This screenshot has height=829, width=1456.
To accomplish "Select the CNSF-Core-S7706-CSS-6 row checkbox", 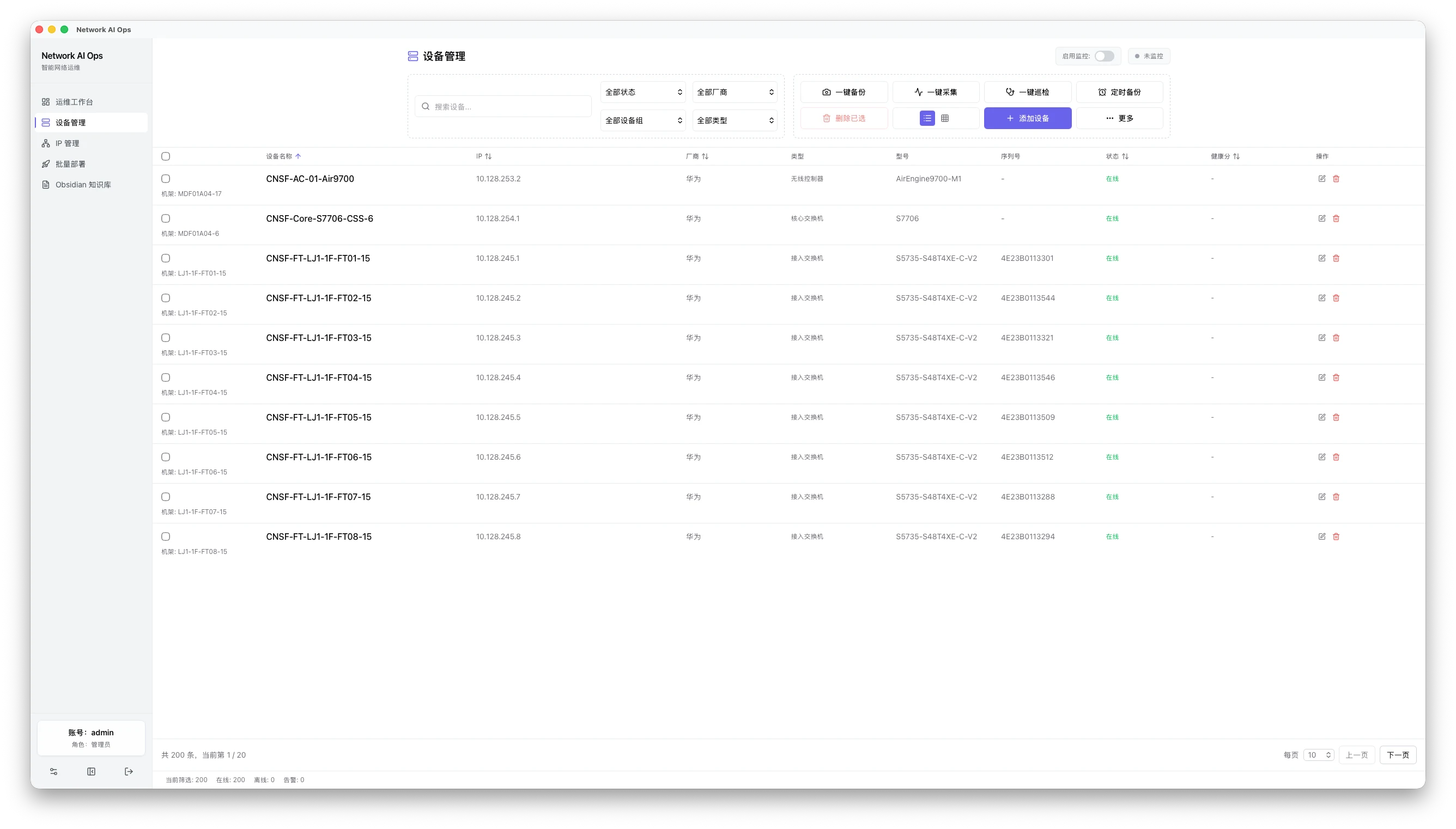I will point(166,218).
